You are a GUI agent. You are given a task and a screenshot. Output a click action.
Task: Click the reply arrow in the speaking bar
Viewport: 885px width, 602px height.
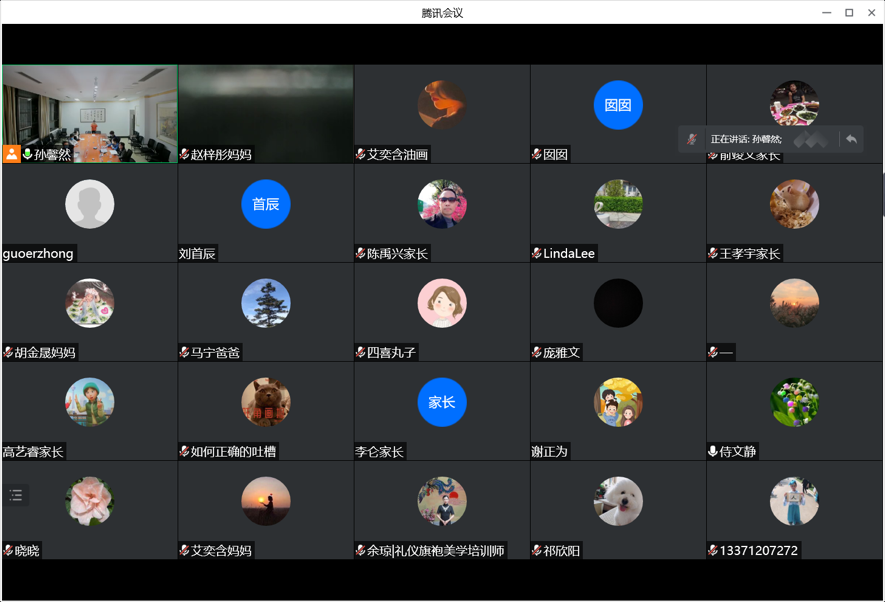pos(851,139)
